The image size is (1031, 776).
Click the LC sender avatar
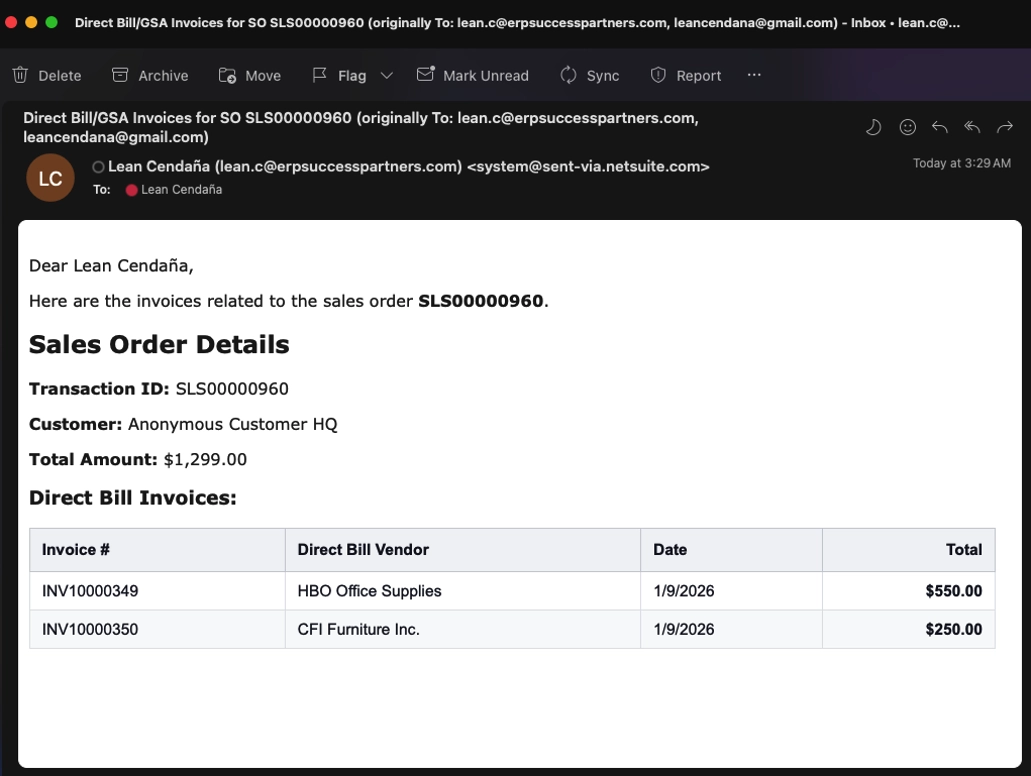49,177
